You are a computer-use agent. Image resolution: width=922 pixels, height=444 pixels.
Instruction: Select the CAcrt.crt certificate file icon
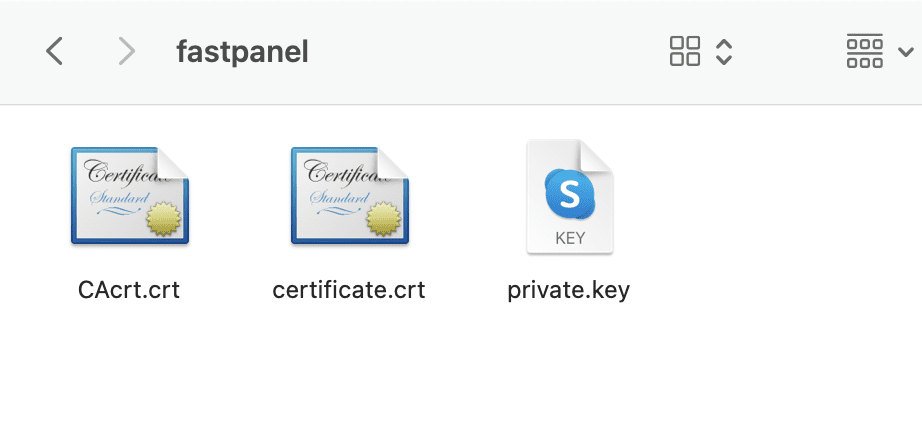point(129,197)
